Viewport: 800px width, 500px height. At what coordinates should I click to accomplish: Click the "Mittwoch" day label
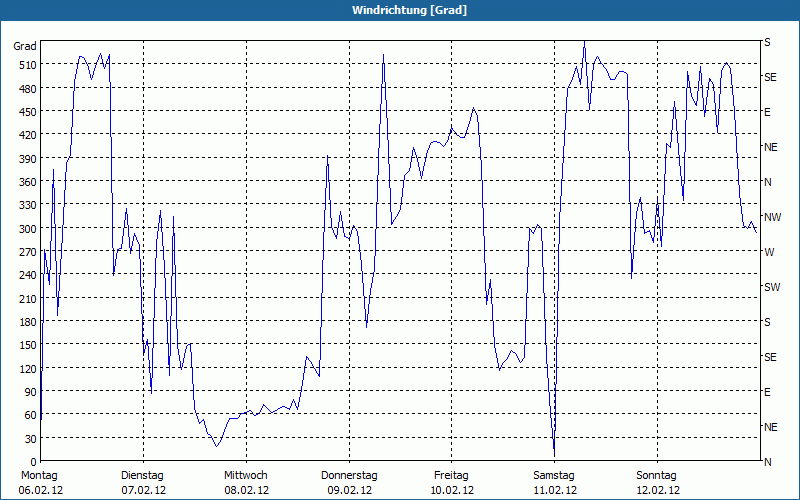pyautogui.click(x=246, y=476)
